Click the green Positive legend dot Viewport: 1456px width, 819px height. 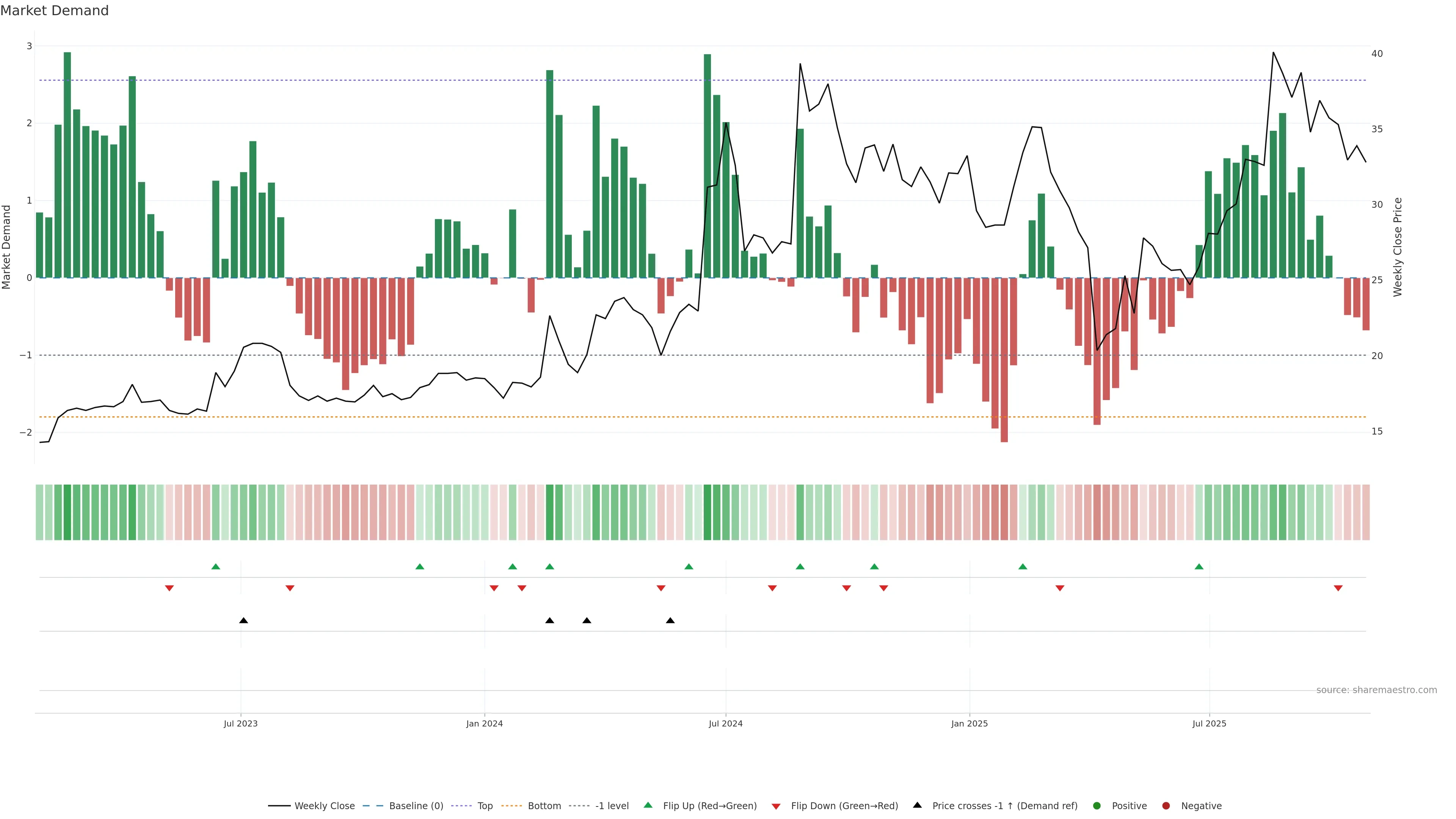[x=1097, y=806]
